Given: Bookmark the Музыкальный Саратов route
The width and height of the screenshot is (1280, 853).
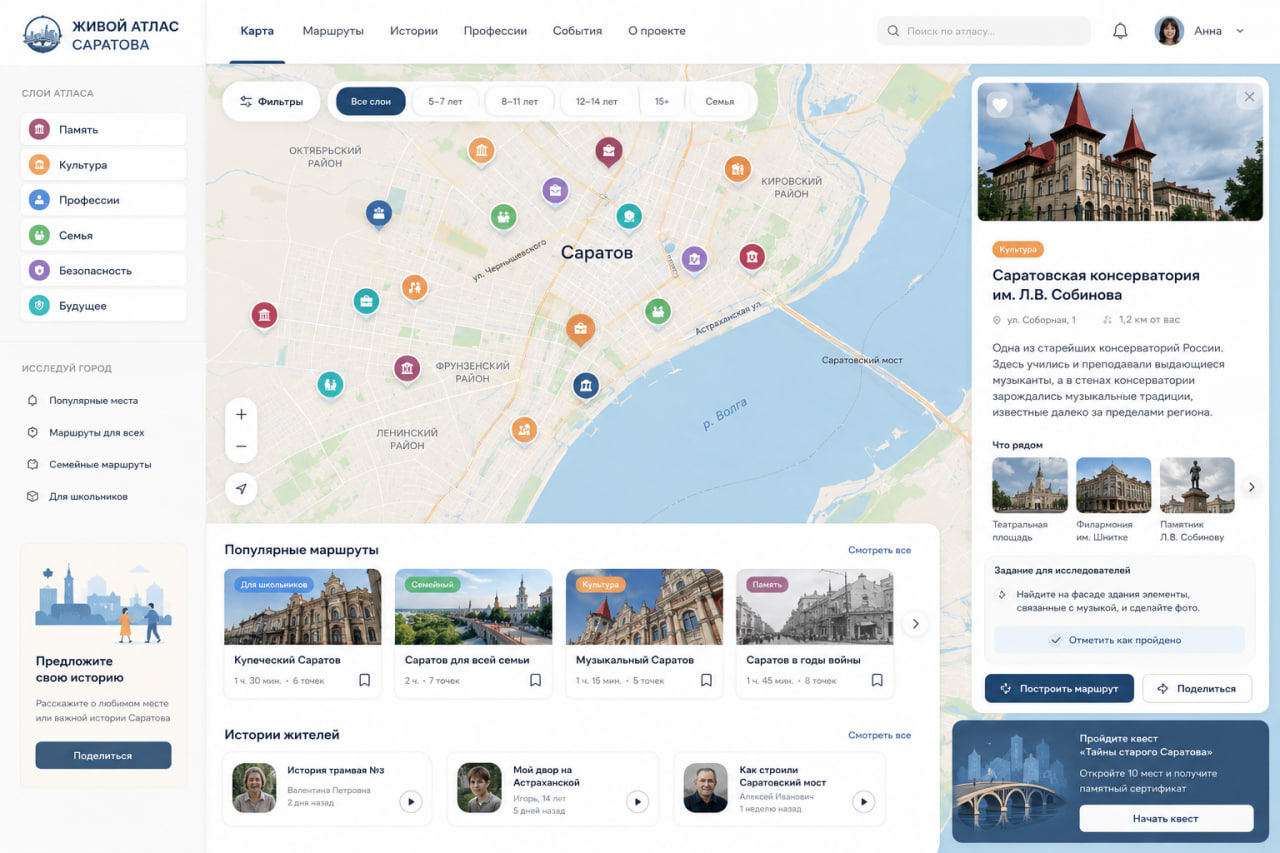Looking at the screenshot, I should point(706,680).
